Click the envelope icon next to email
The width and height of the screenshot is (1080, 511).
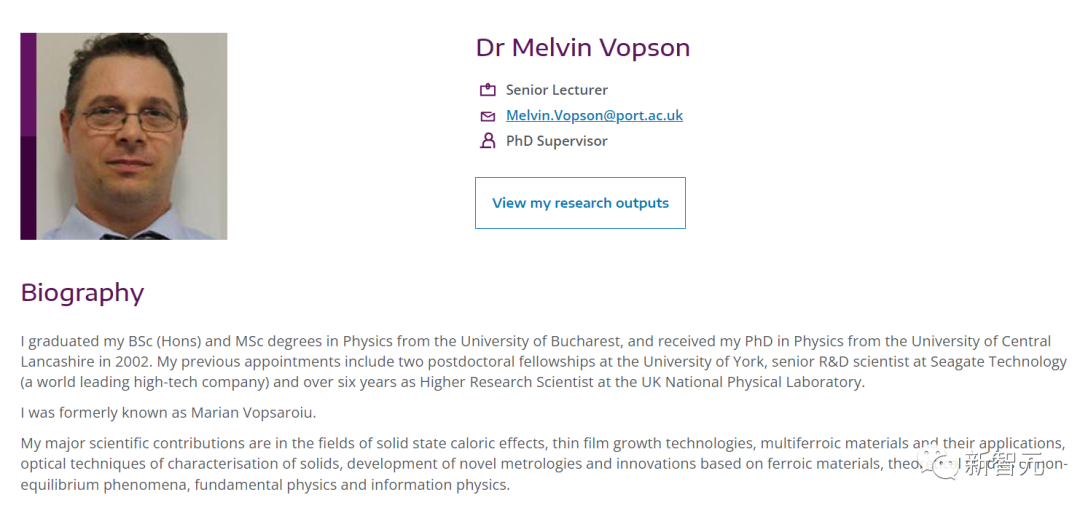[x=488, y=116]
